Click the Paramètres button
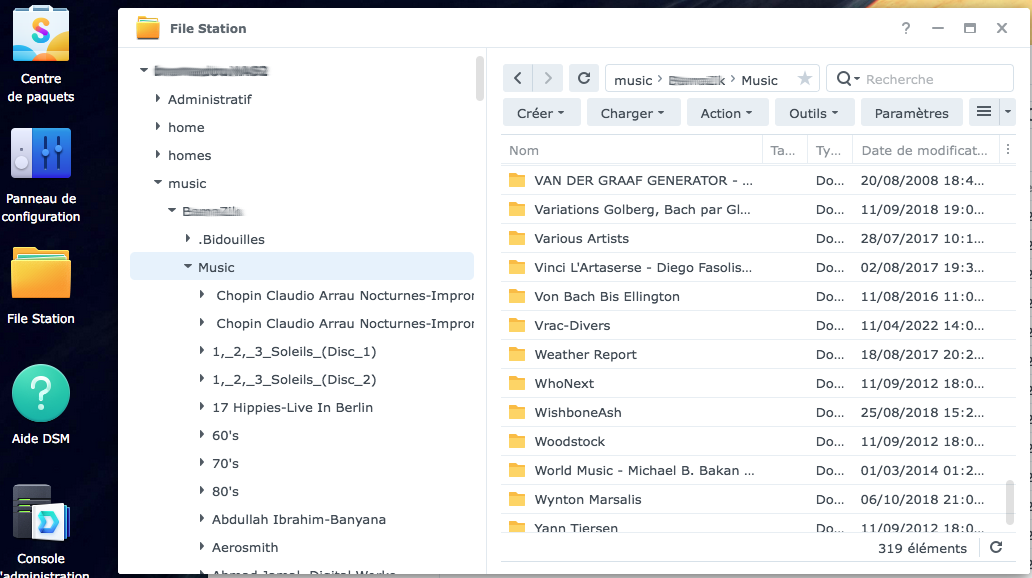 coord(911,113)
